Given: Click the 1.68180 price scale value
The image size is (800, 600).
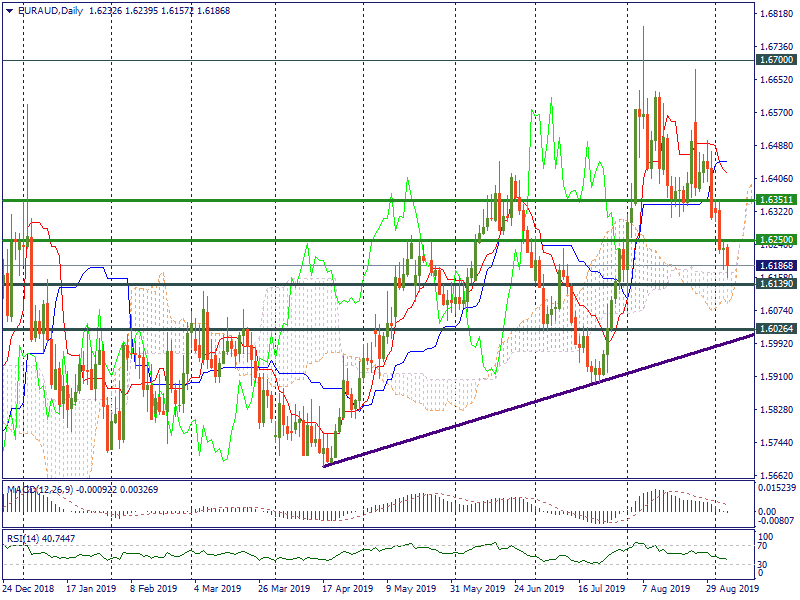Looking at the screenshot, I should click(x=776, y=14).
